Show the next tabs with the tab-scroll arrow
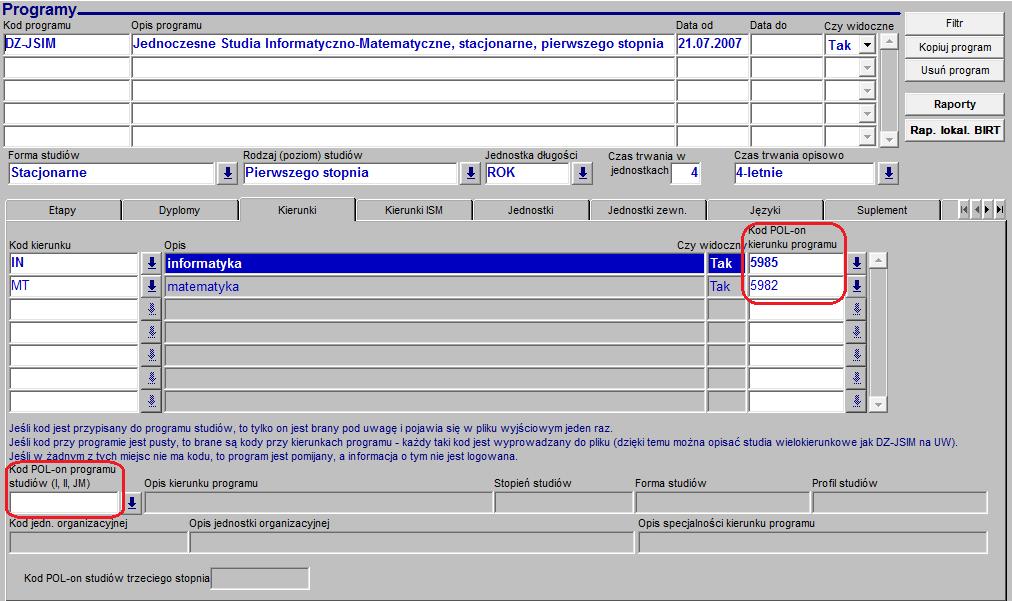Image resolution: width=1012 pixels, height=601 pixels. (987, 210)
